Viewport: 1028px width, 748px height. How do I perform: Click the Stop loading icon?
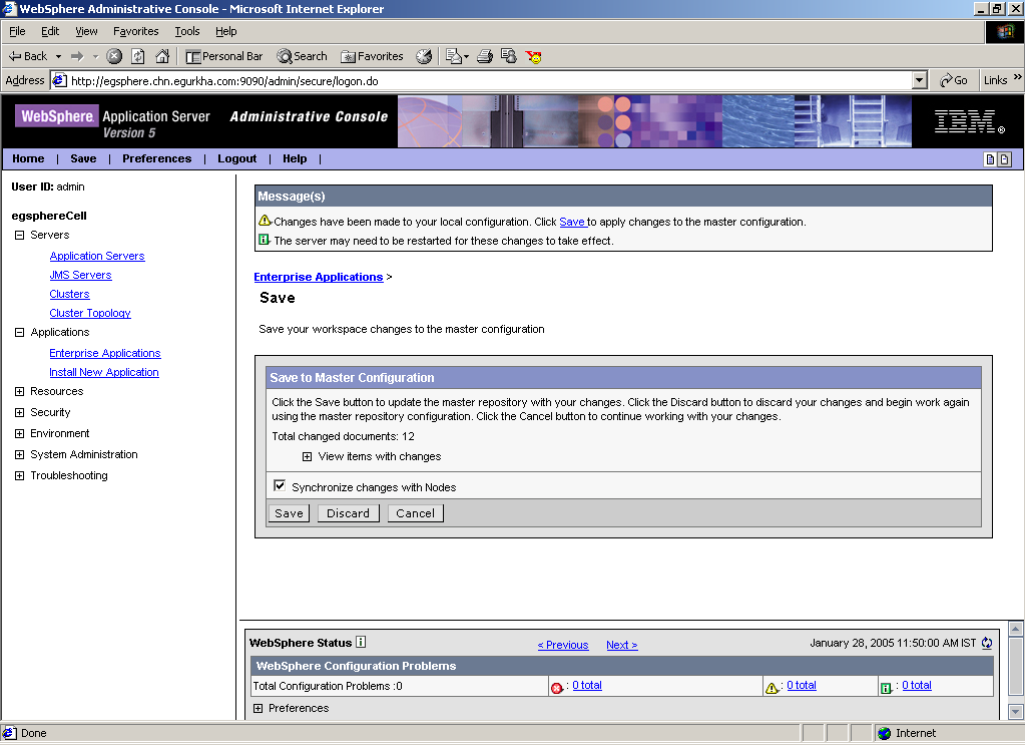coord(114,56)
